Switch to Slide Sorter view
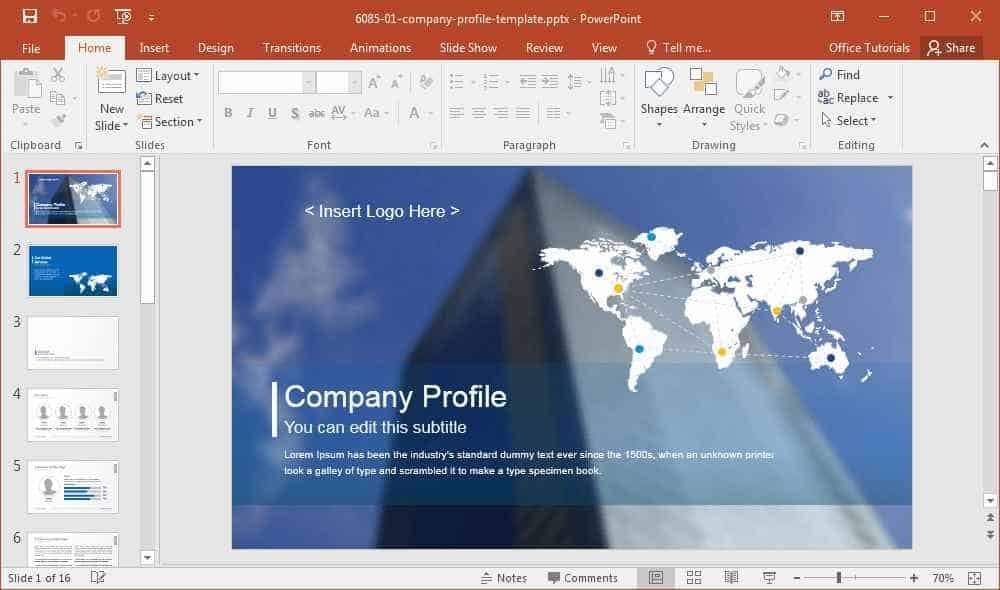Screen dimensions: 1000x590 (694, 577)
